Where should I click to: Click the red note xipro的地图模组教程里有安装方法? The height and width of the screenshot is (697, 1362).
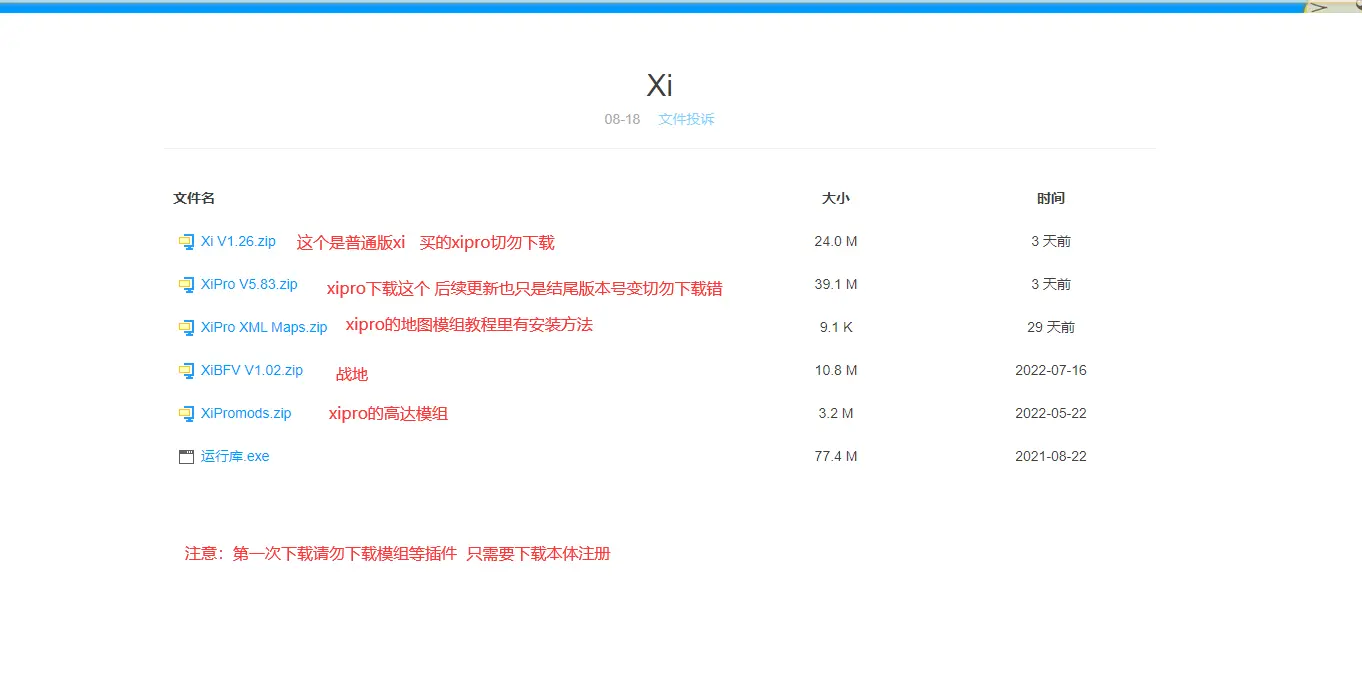[x=469, y=325]
